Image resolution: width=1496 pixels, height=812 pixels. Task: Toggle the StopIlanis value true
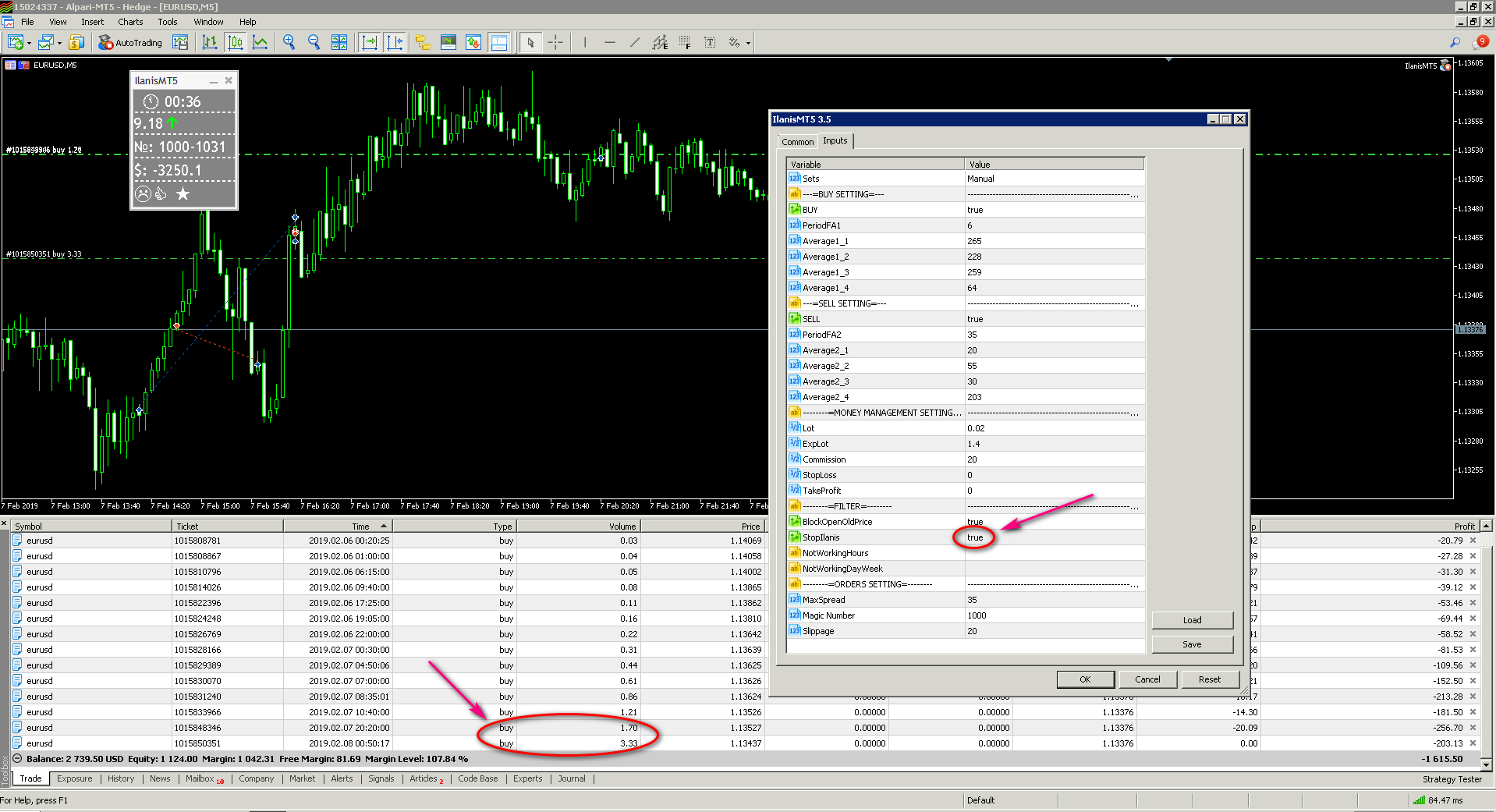(x=975, y=537)
